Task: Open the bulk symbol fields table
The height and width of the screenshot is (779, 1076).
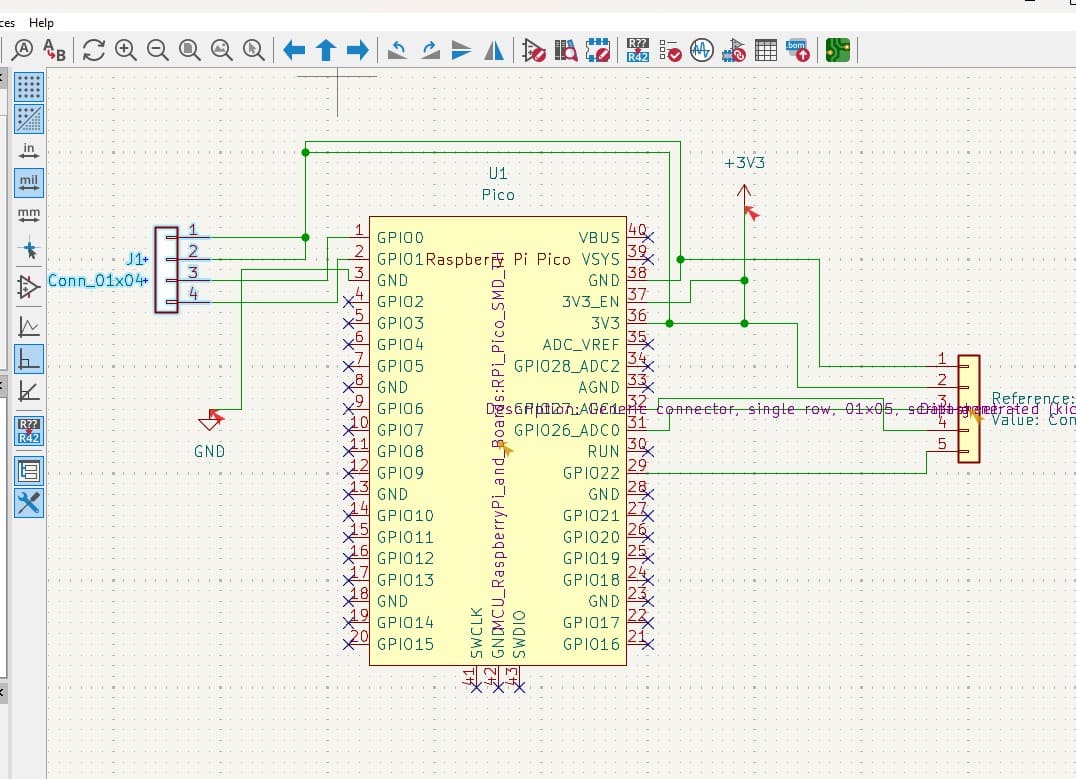Action: point(766,50)
